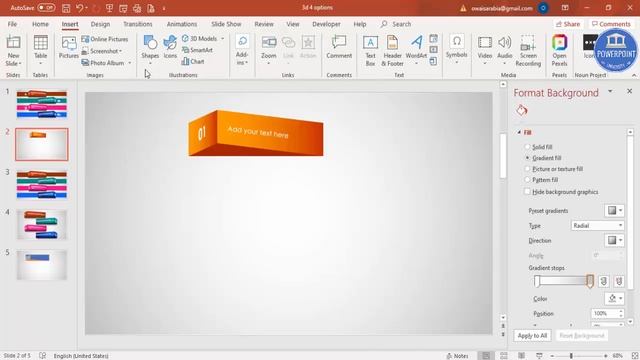Viewport: 640px width, 360px height.
Task: Click the Search box in ribbon
Action: click(x=396, y=24)
